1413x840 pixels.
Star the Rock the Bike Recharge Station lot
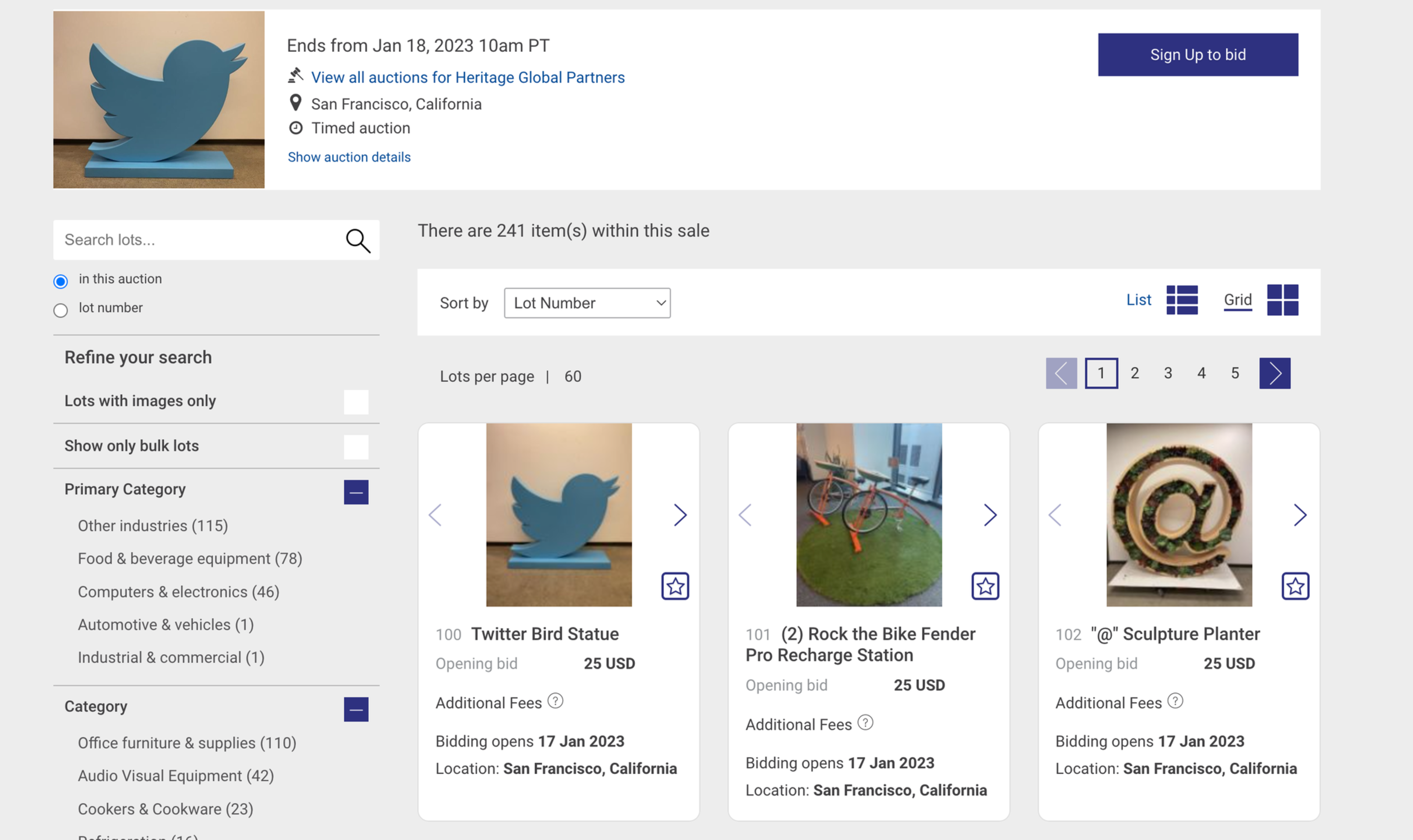point(985,586)
